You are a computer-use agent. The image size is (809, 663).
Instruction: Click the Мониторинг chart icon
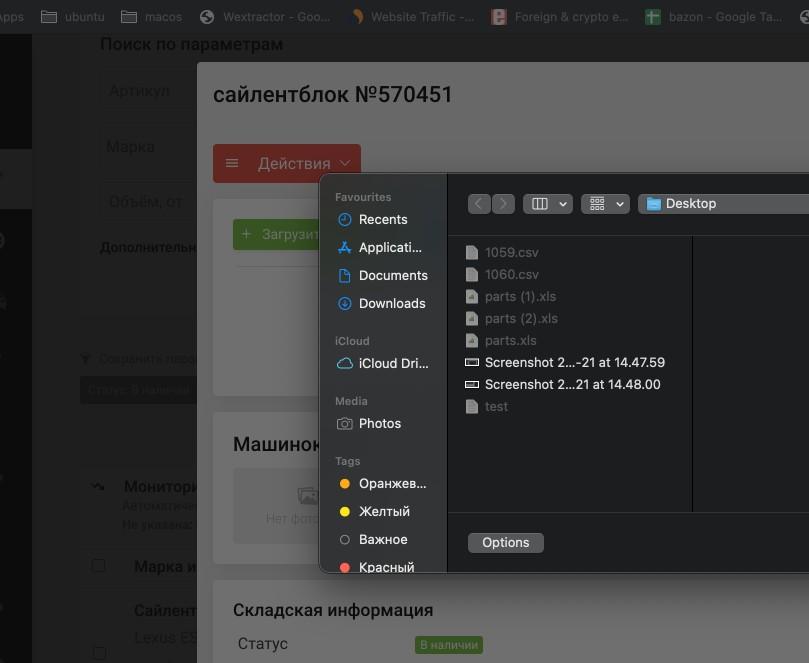98,487
